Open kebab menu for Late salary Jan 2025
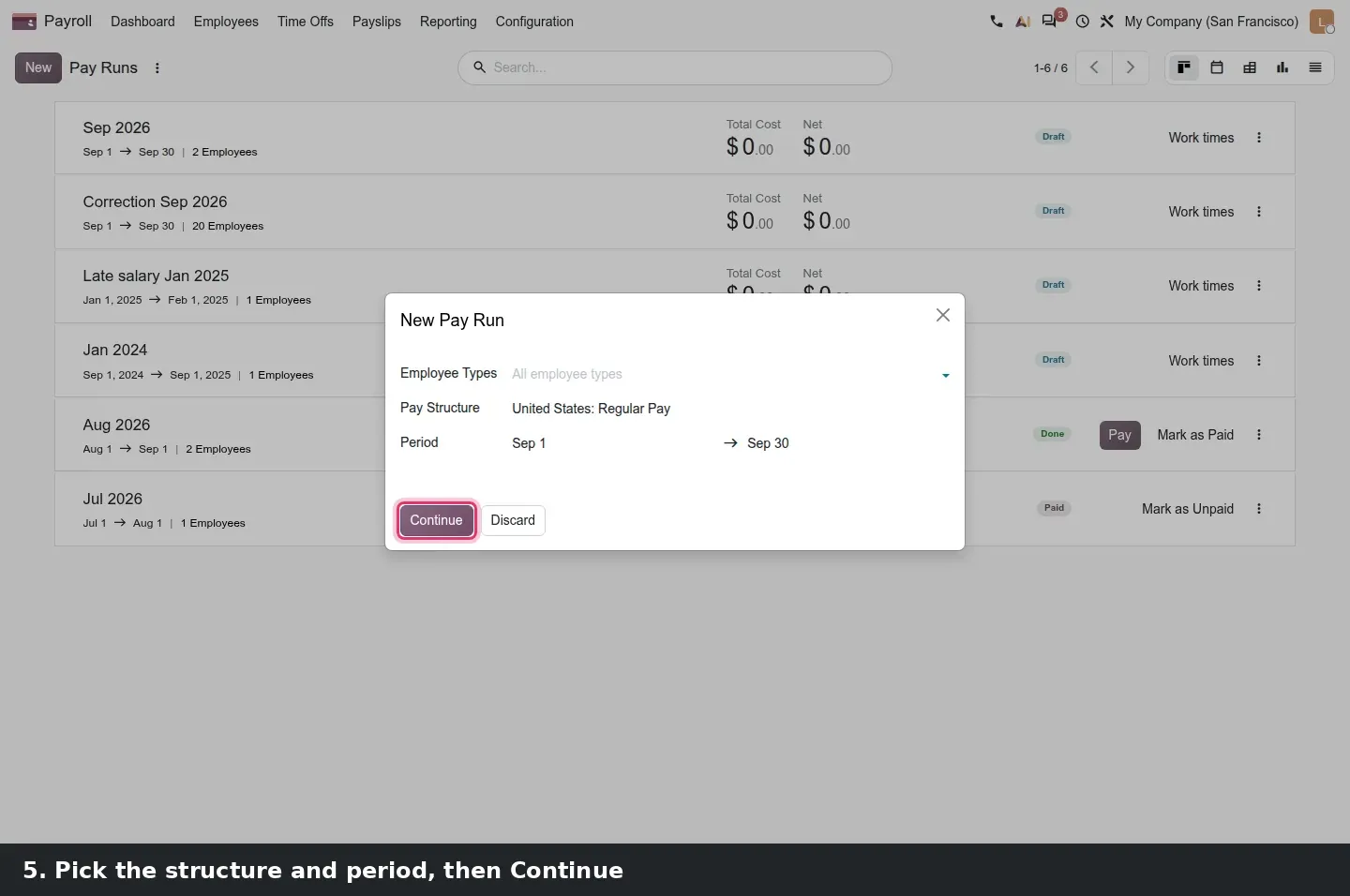The height and width of the screenshot is (896, 1350). tap(1259, 286)
